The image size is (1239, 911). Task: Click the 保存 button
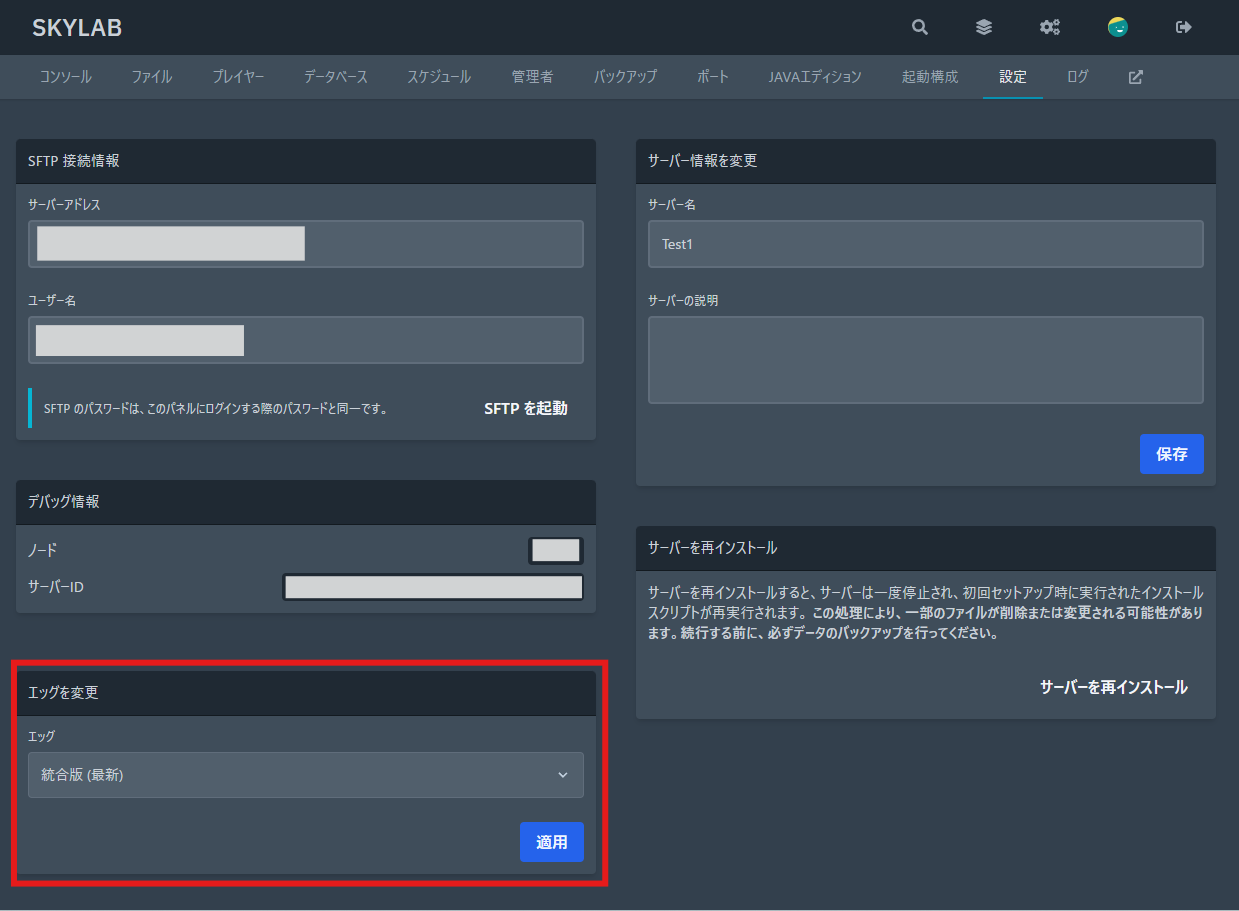(x=1171, y=454)
